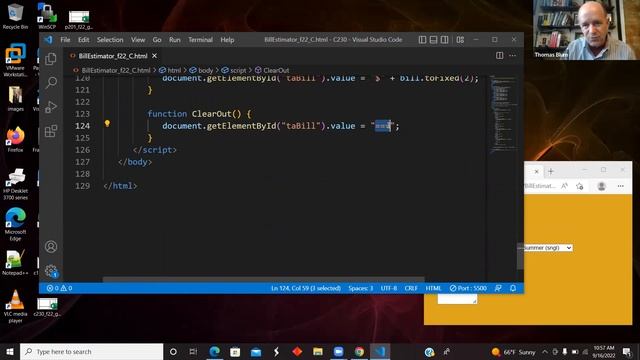Click the Port : 5500 Live Server entry
640x360 pixels.
(468, 288)
